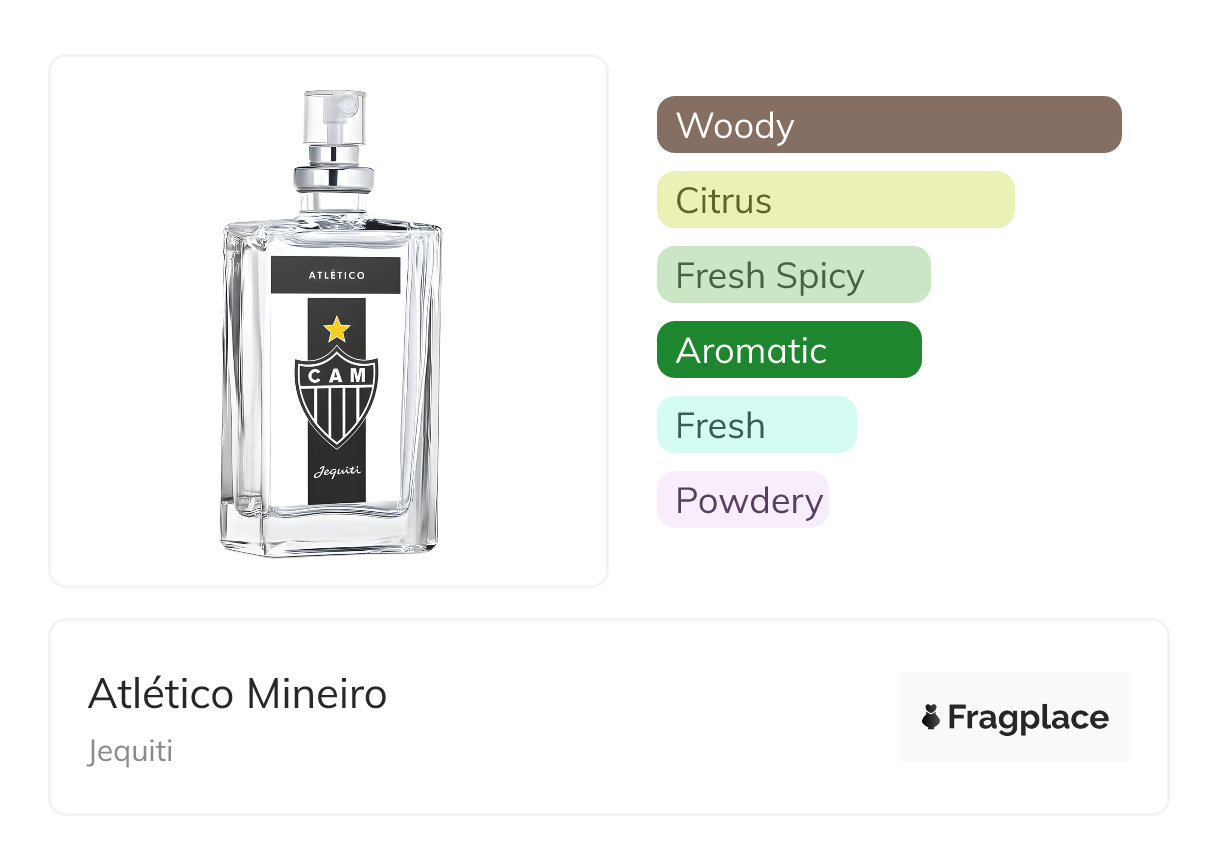Viewport: 1218px width, 864px height.
Task: Select the Citrus accord bar
Action: coord(835,200)
